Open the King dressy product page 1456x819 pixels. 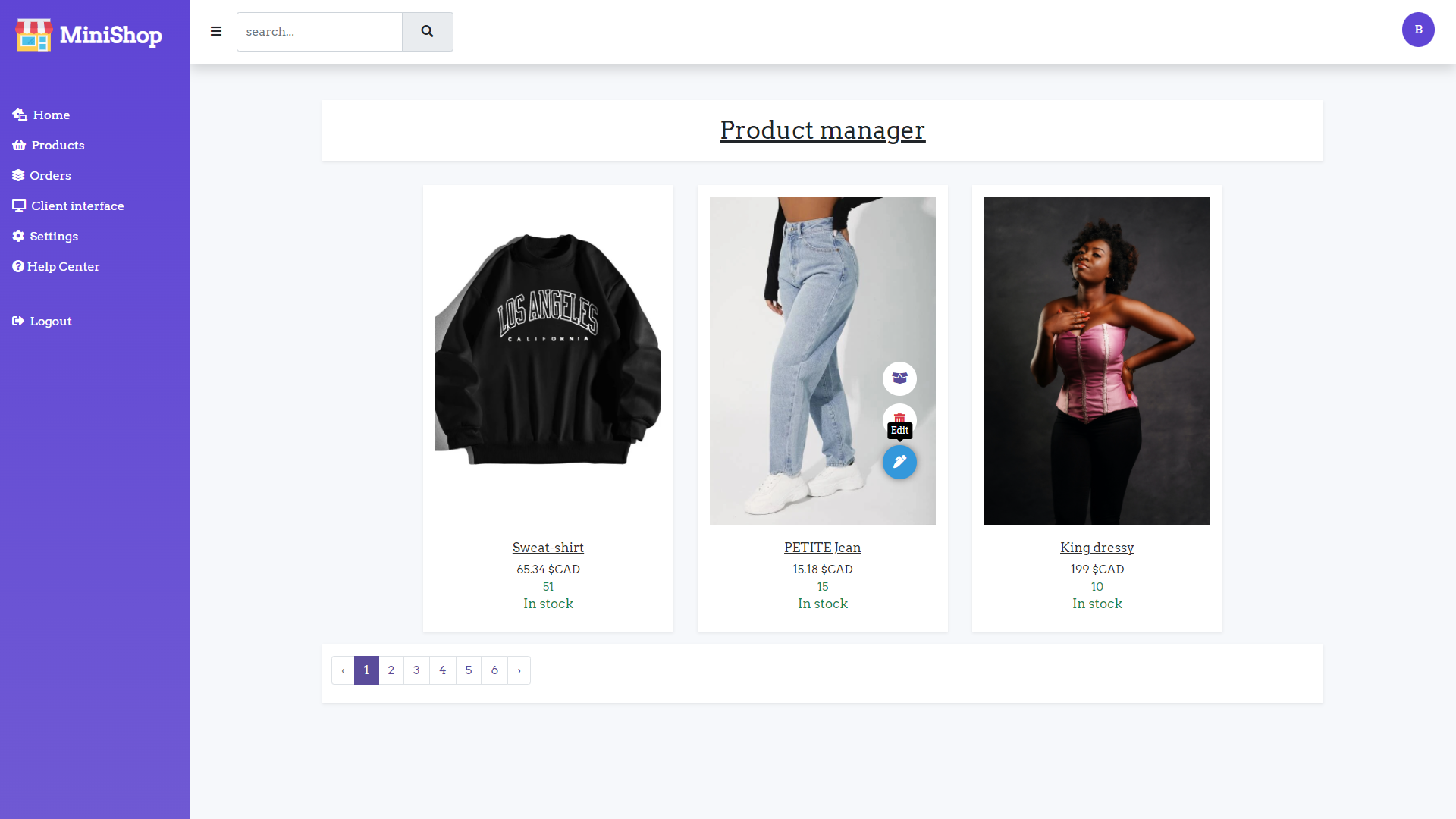tap(1096, 547)
